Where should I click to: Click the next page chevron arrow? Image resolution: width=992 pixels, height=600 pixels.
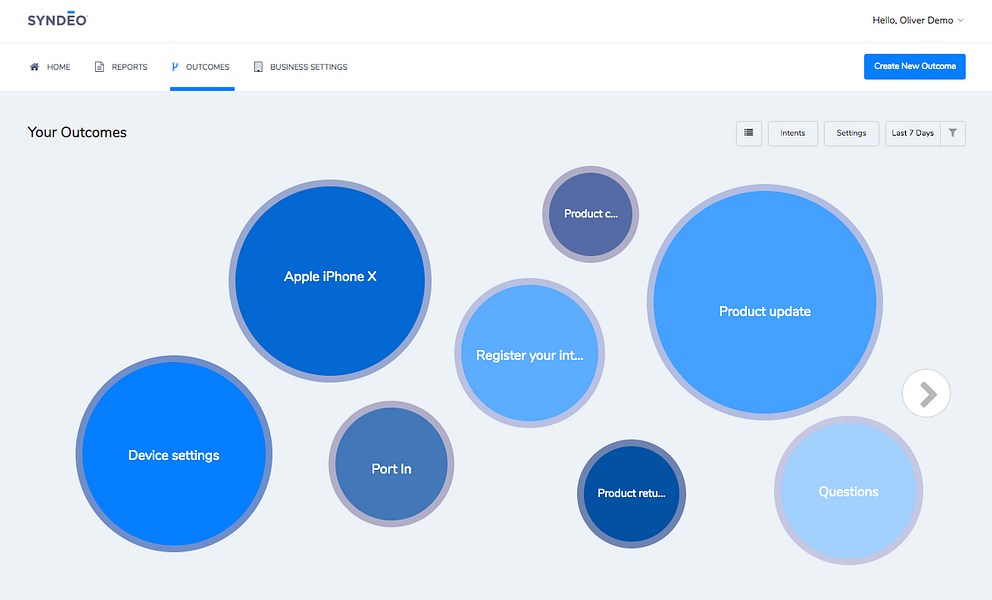point(926,394)
